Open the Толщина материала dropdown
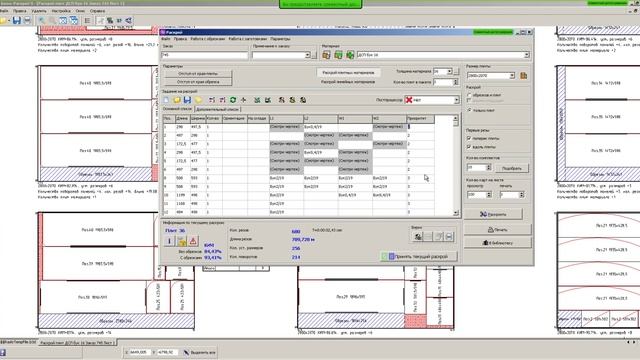 [449, 71]
